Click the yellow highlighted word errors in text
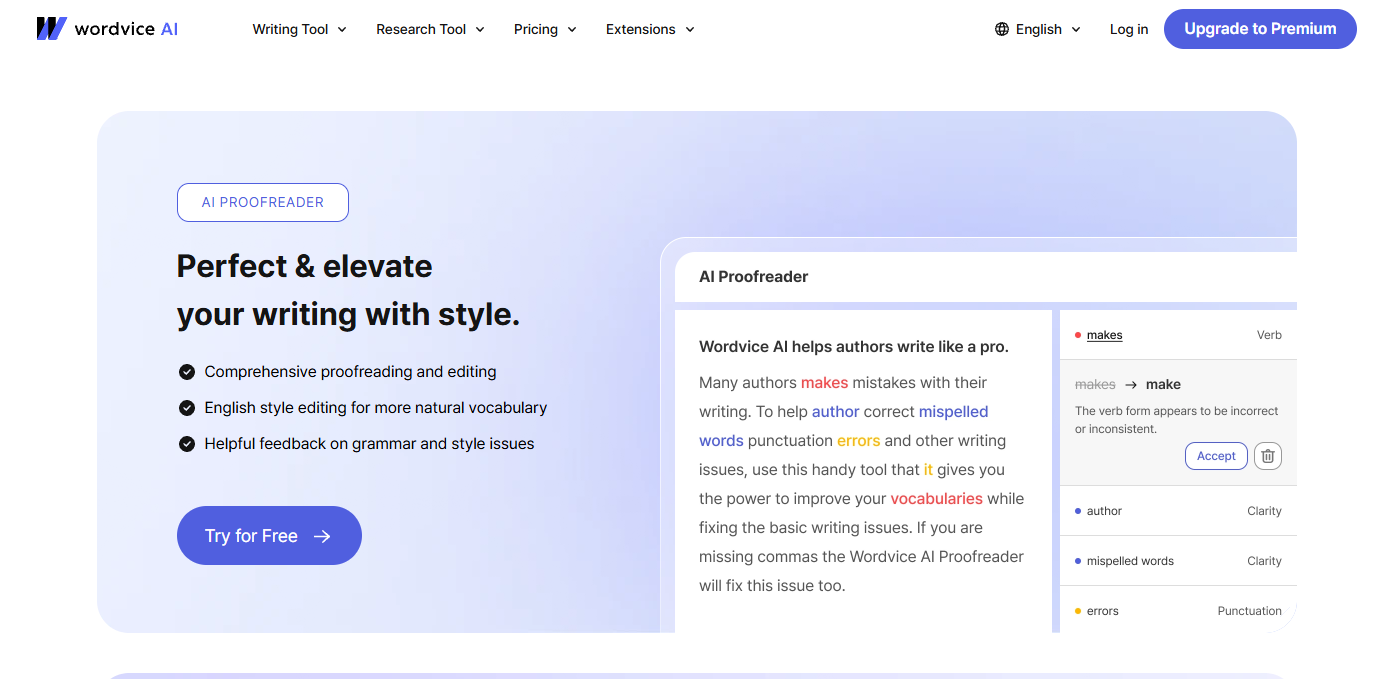This screenshot has height=679, width=1388. coord(858,440)
